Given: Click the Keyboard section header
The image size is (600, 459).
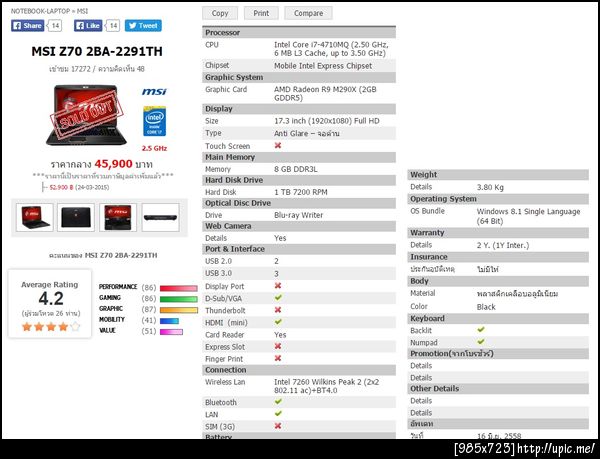Looking at the screenshot, I should [498, 319].
